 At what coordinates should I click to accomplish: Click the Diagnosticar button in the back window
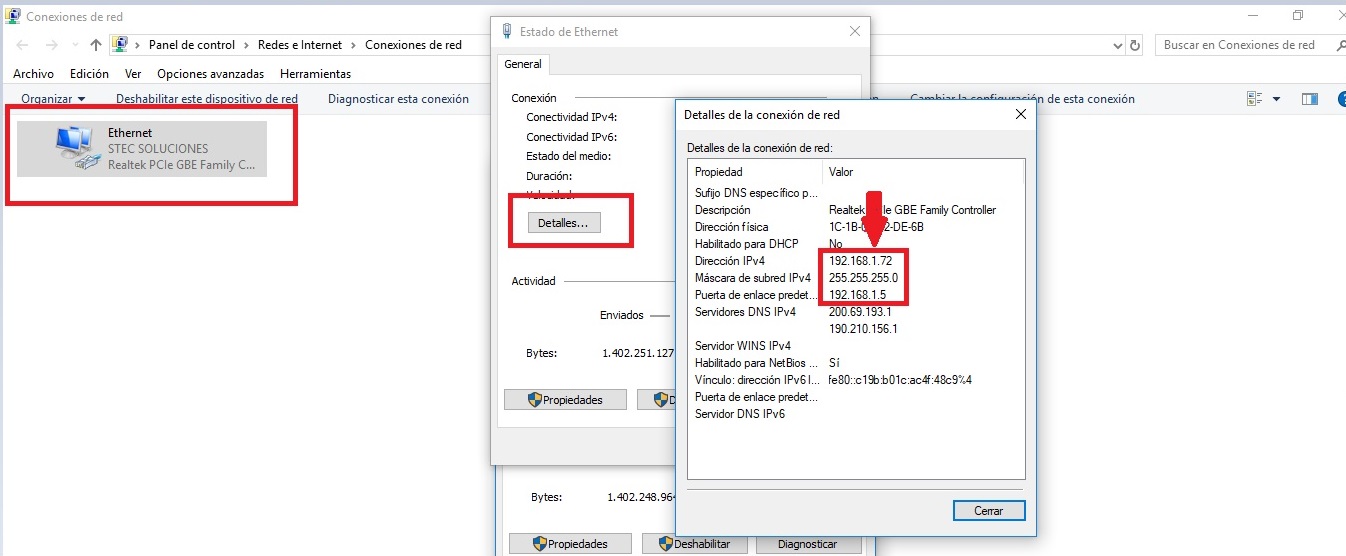pyautogui.click(x=808, y=545)
